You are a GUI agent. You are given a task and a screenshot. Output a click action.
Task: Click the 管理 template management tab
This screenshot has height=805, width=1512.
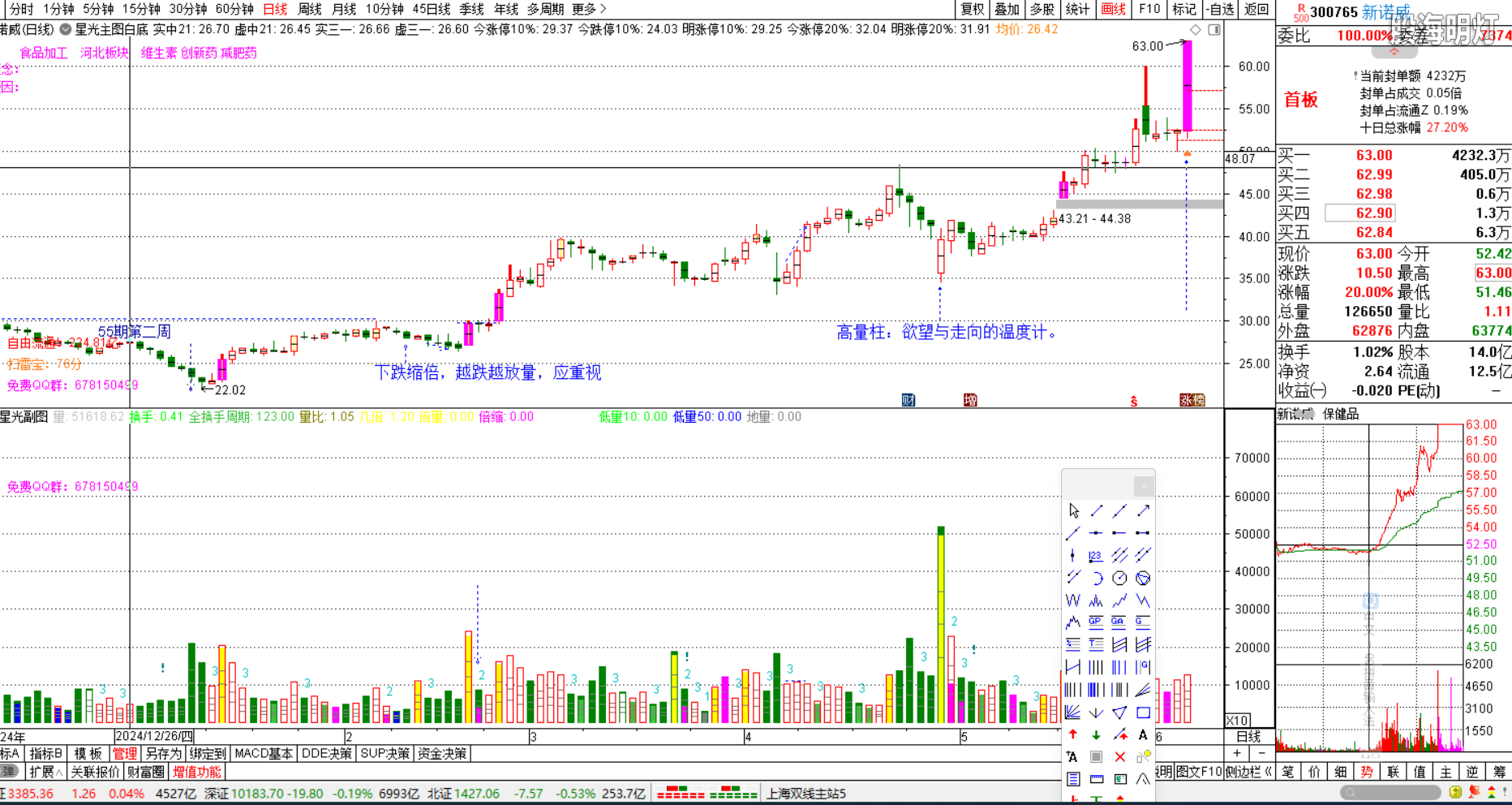[125, 754]
